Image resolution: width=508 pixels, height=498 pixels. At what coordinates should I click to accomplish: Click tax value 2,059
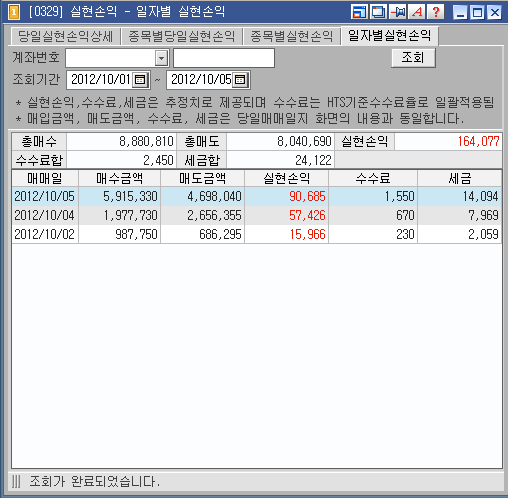pyautogui.click(x=483, y=234)
